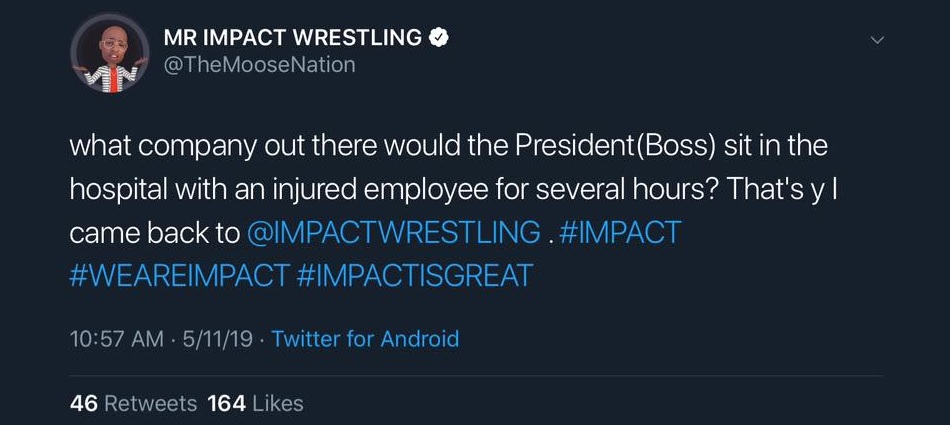Click the retweet count number 46
Image resolution: width=950 pixels, height=425 pixels.
[x=84, y=403]
